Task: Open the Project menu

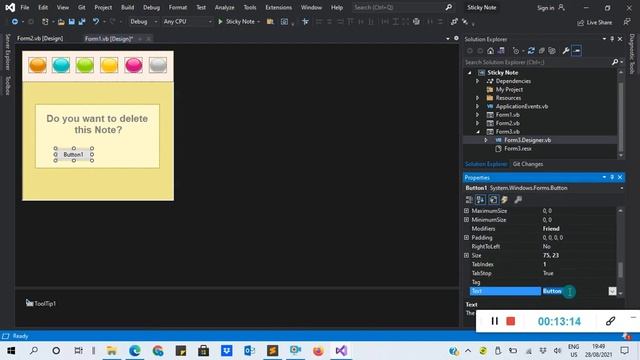Action: coord(103,7)
